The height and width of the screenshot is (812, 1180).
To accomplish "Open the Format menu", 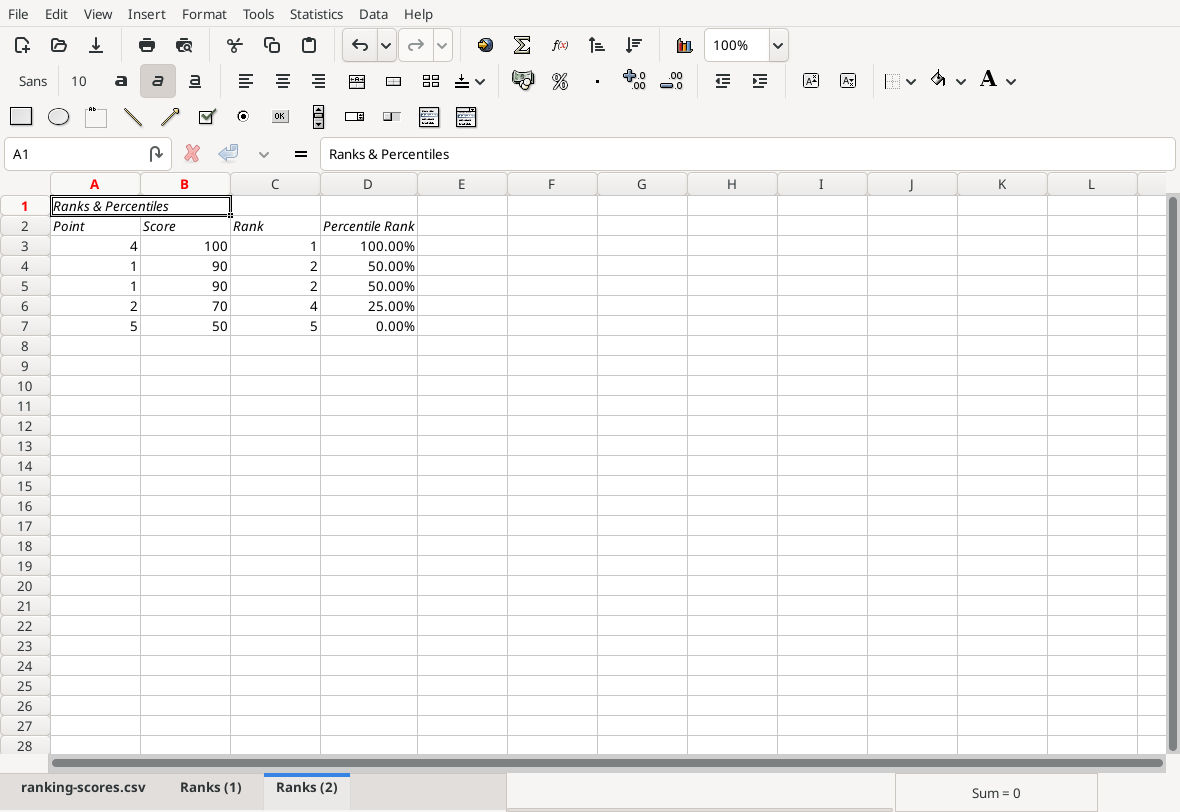I will 204,14.
